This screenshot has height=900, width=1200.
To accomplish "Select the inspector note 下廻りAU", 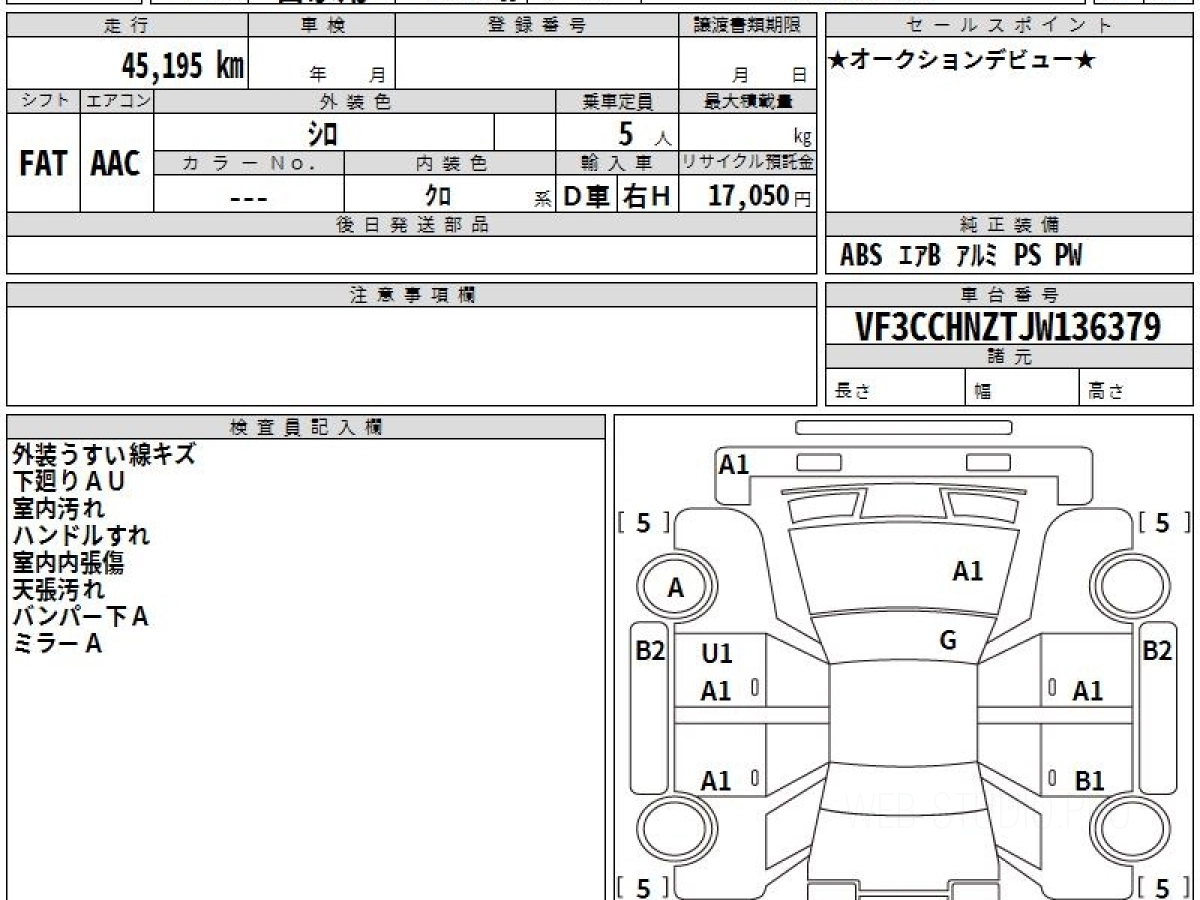I will pyautogui.click(x=69, y=481).
